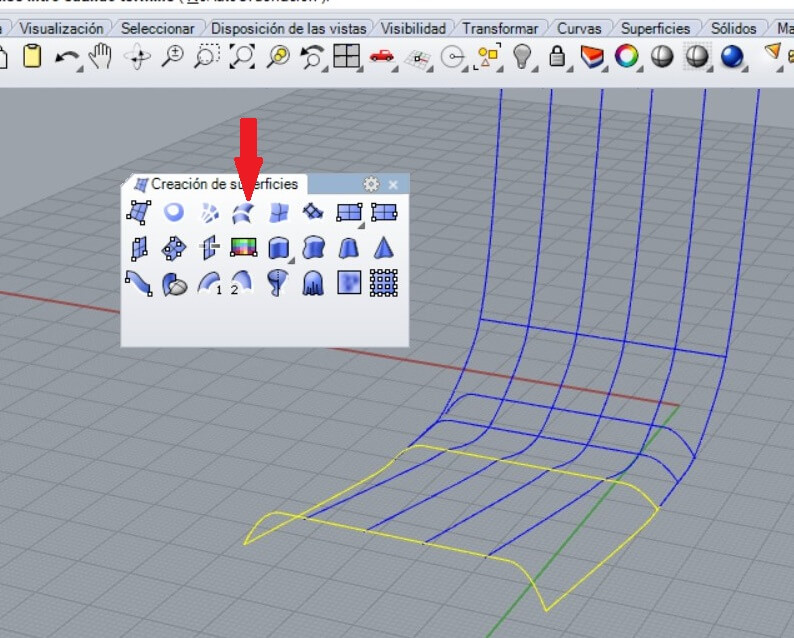The width and height of the screenshot is (794, 638).
Task: Open the surface panel gear settings
Action: (371, 184)
